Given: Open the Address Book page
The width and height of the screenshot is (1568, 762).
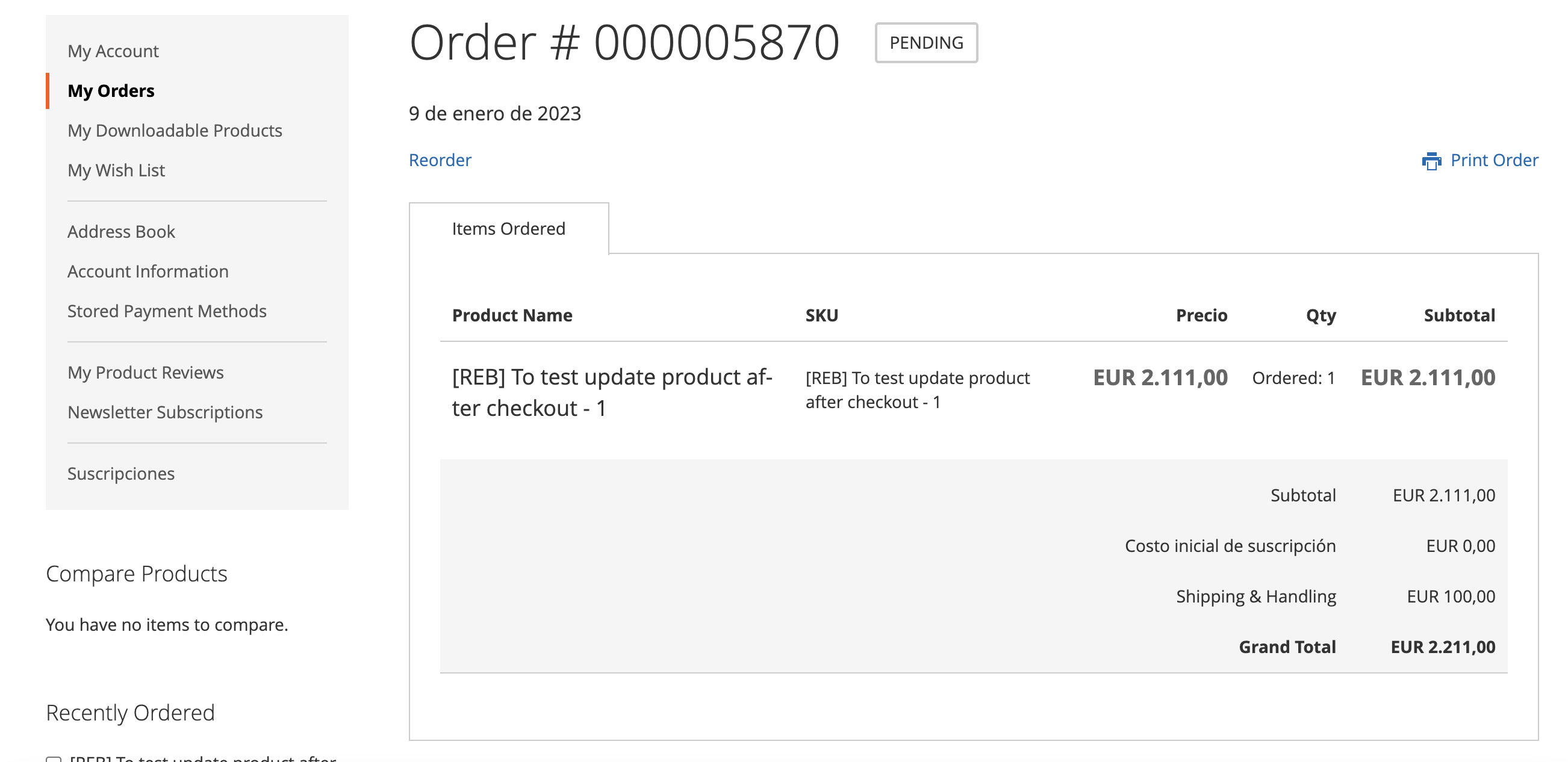Looking at the screenshot, I should [x=121, y=231].
